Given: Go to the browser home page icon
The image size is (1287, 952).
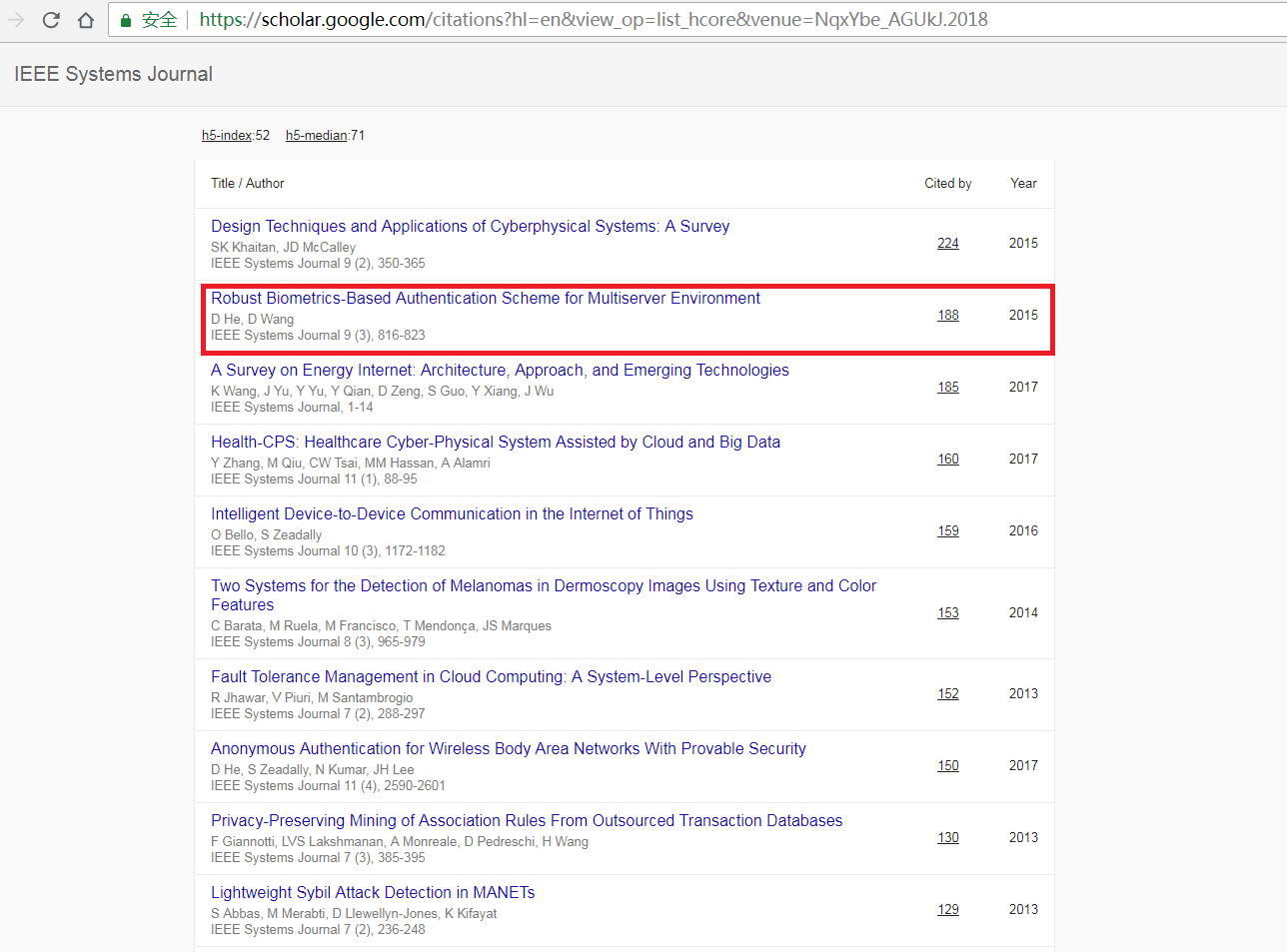Looking at the screenshot, I should (86, 20).
